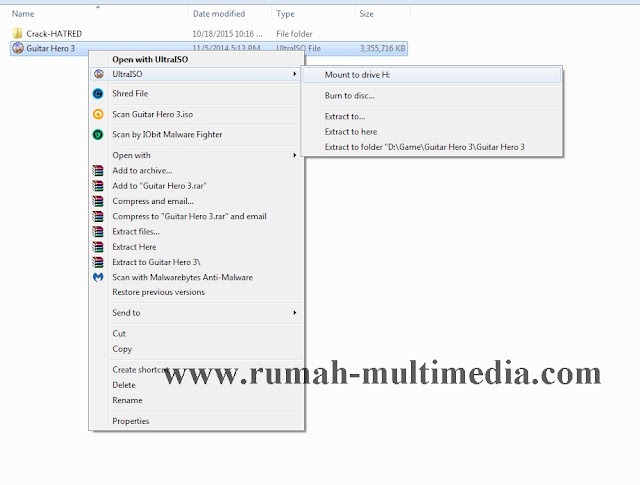The height and width of the screenshot is (485, 640).
Task: Sort by the Size column header
Action: tap(367, 14)
